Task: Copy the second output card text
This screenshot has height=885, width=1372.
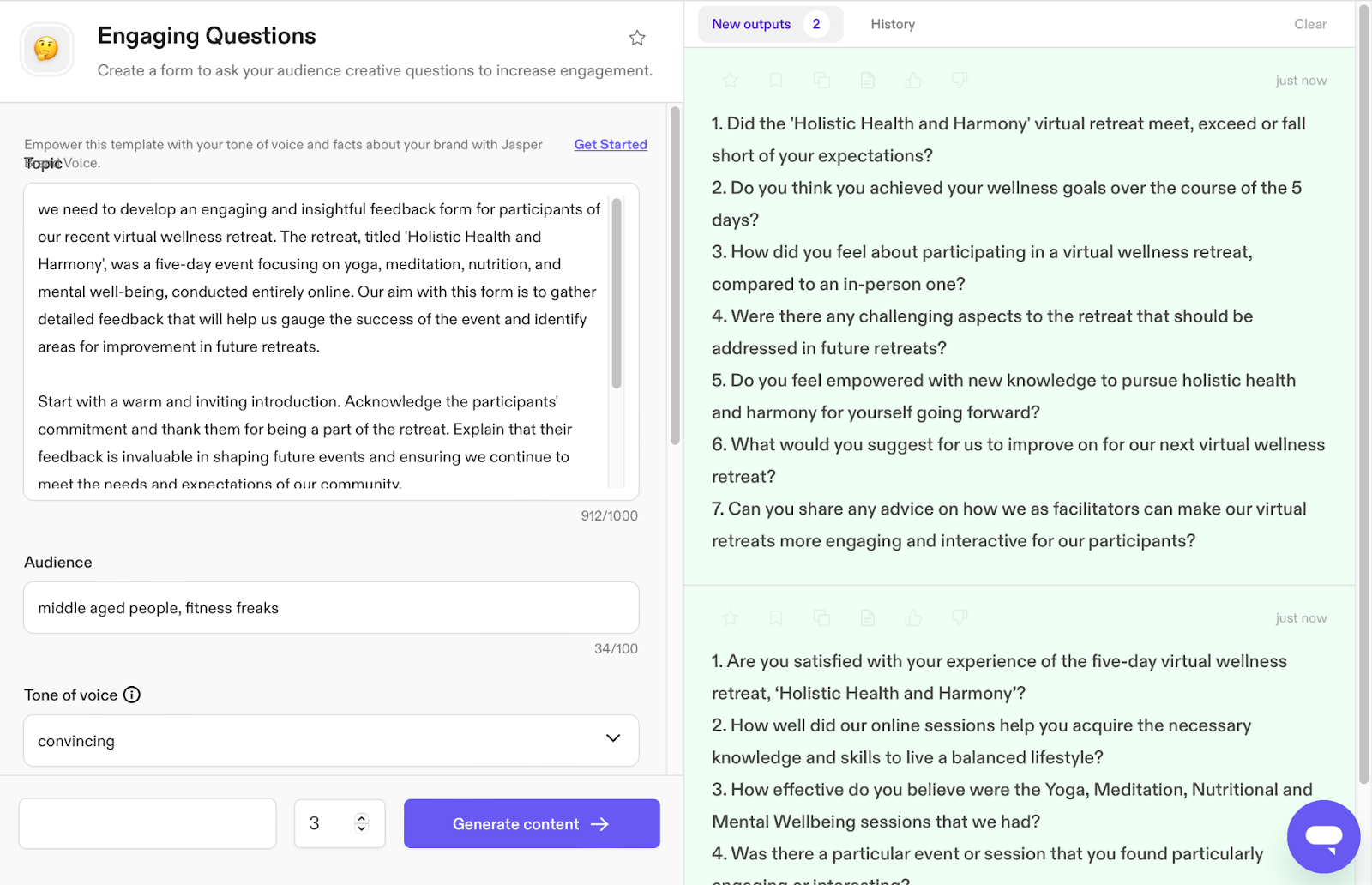Action: pyautogui.click(x=821, y=617)
